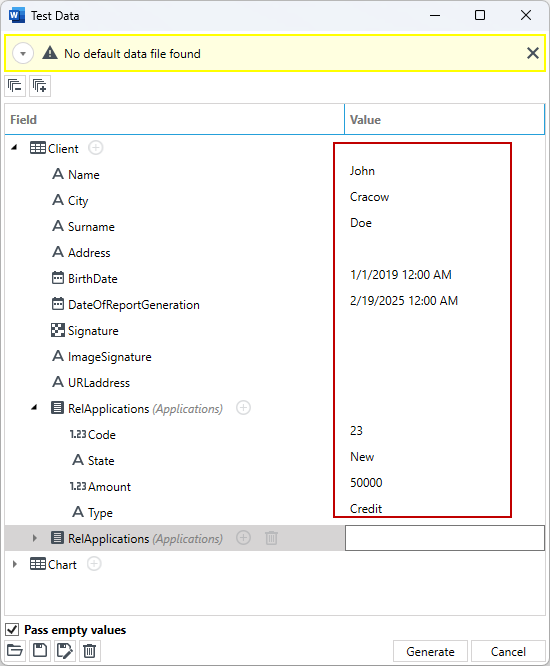Screen dimensions: 550x666
Task: Click the State value New
Action: pos(362,457)
